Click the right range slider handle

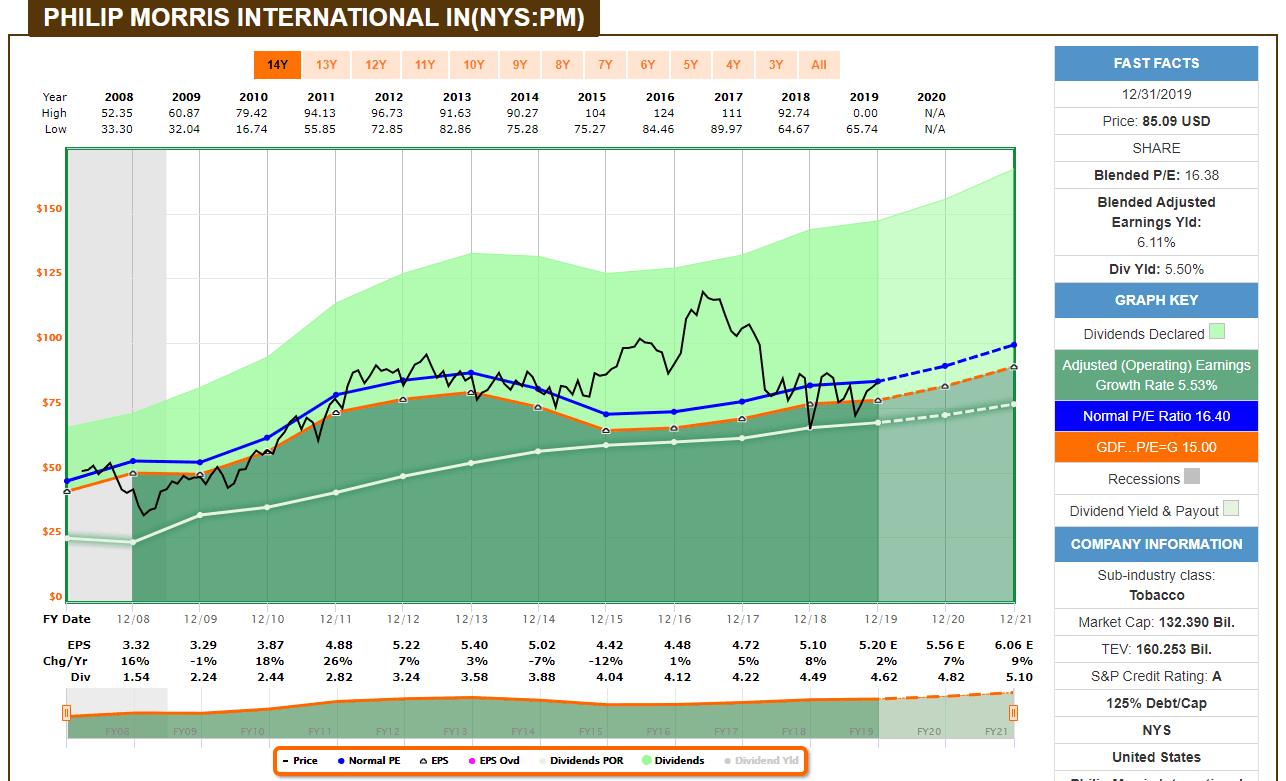pyautogui.click(x=1014, y=713)
